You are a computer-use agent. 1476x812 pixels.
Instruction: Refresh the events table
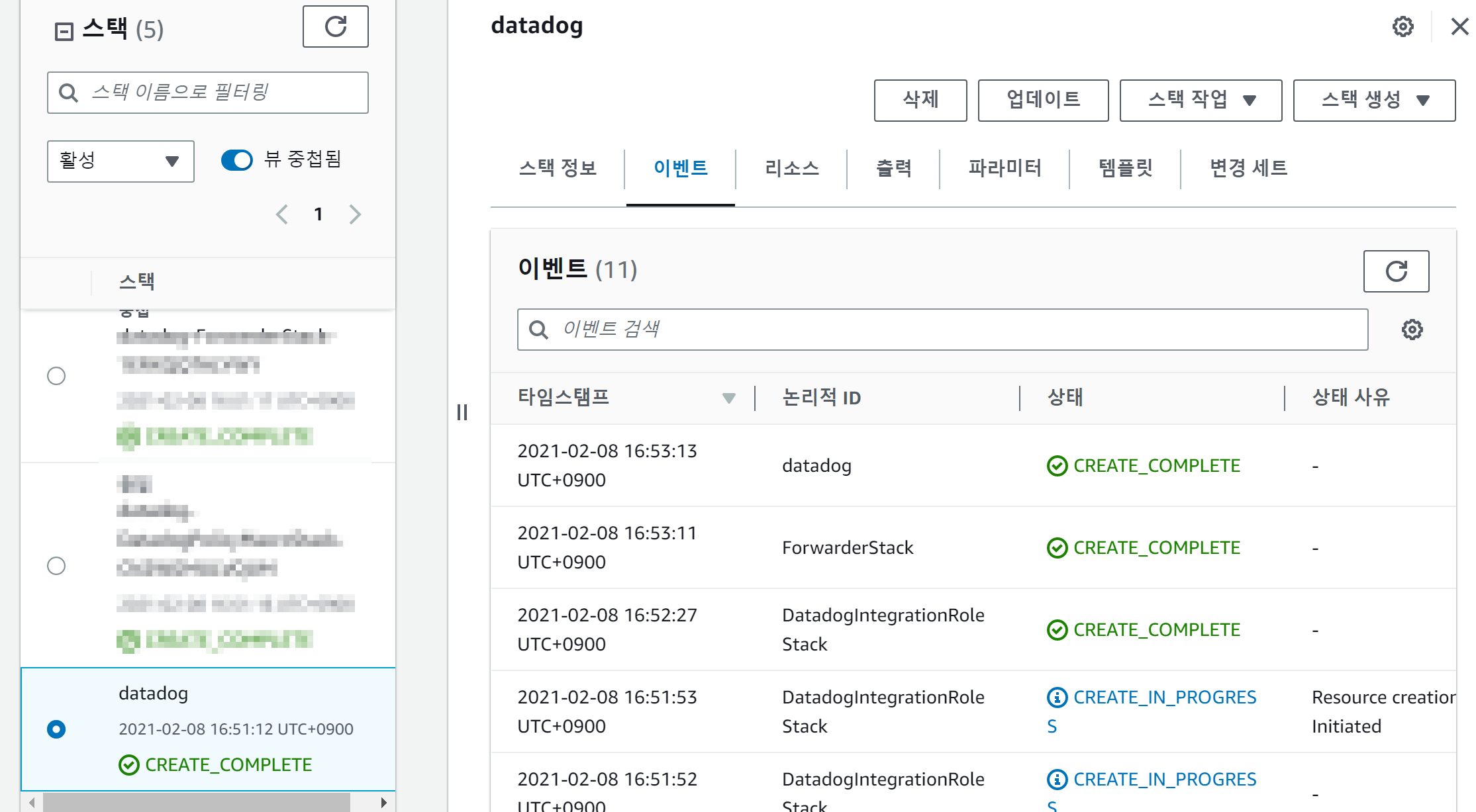[1396, 271]
